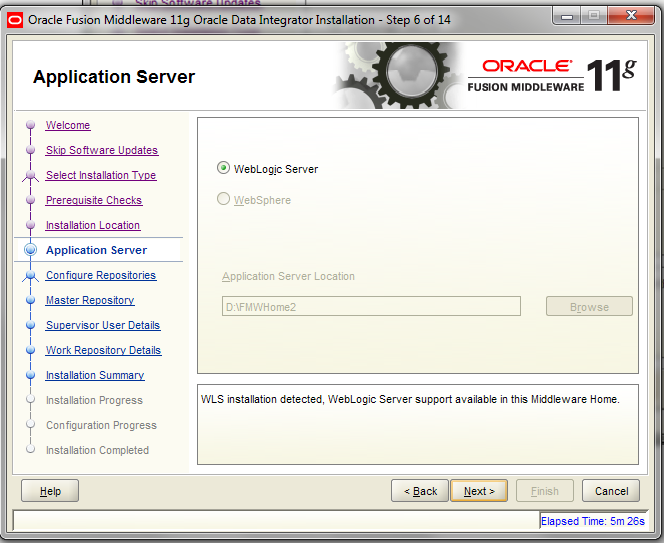Click the Browse button
The image size is (664, 543).
pos(589,306)
